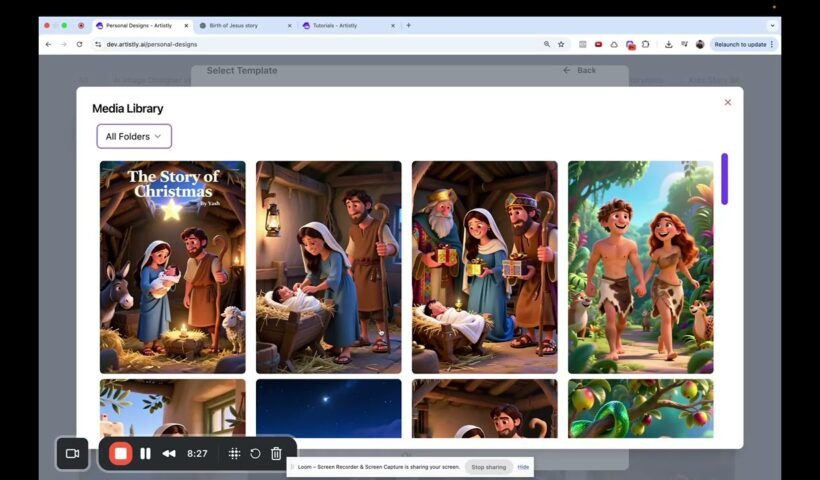Open the Chrome downloads icon
Viewport: 820px width, 480px height.
(x=668, y=44)
